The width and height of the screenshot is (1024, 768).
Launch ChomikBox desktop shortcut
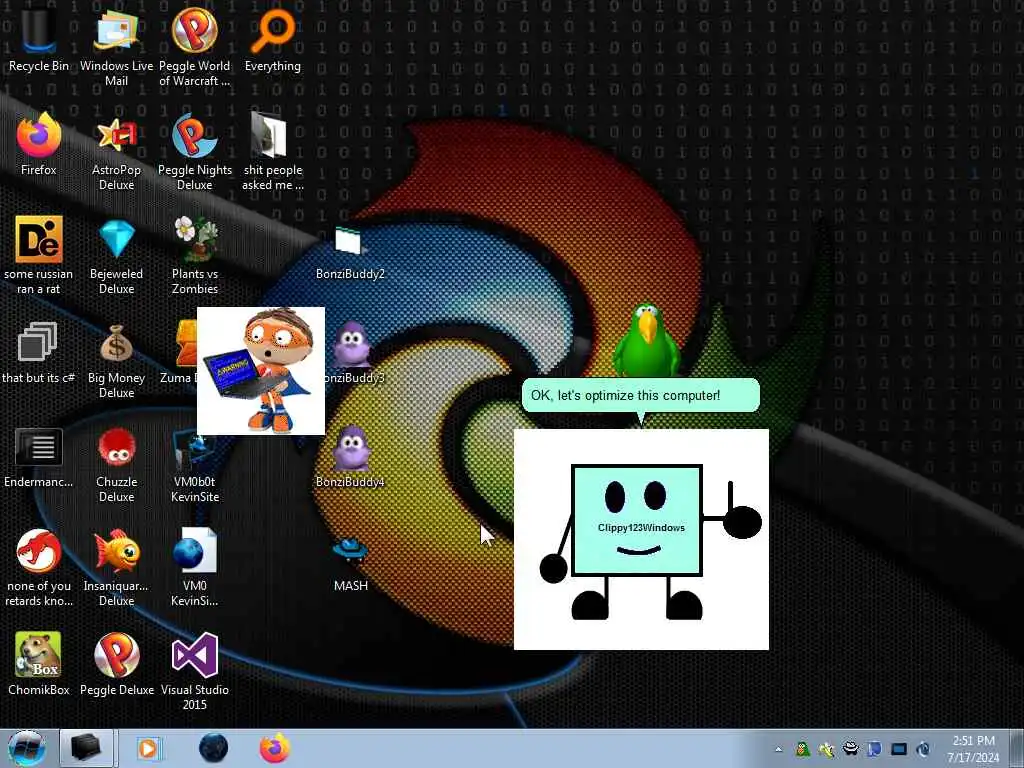[x=39, y=664]
